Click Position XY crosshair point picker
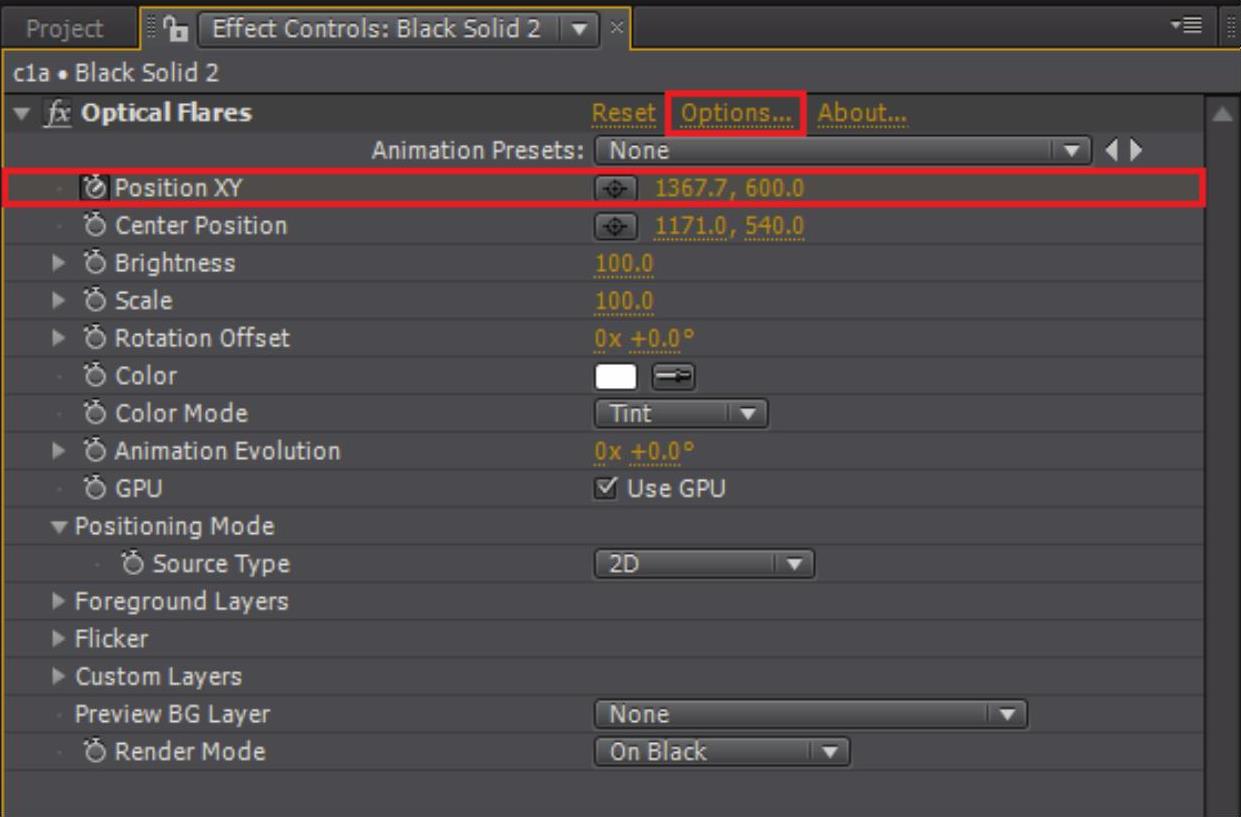The image size is (1241, 817). click(x=615, y=188)
